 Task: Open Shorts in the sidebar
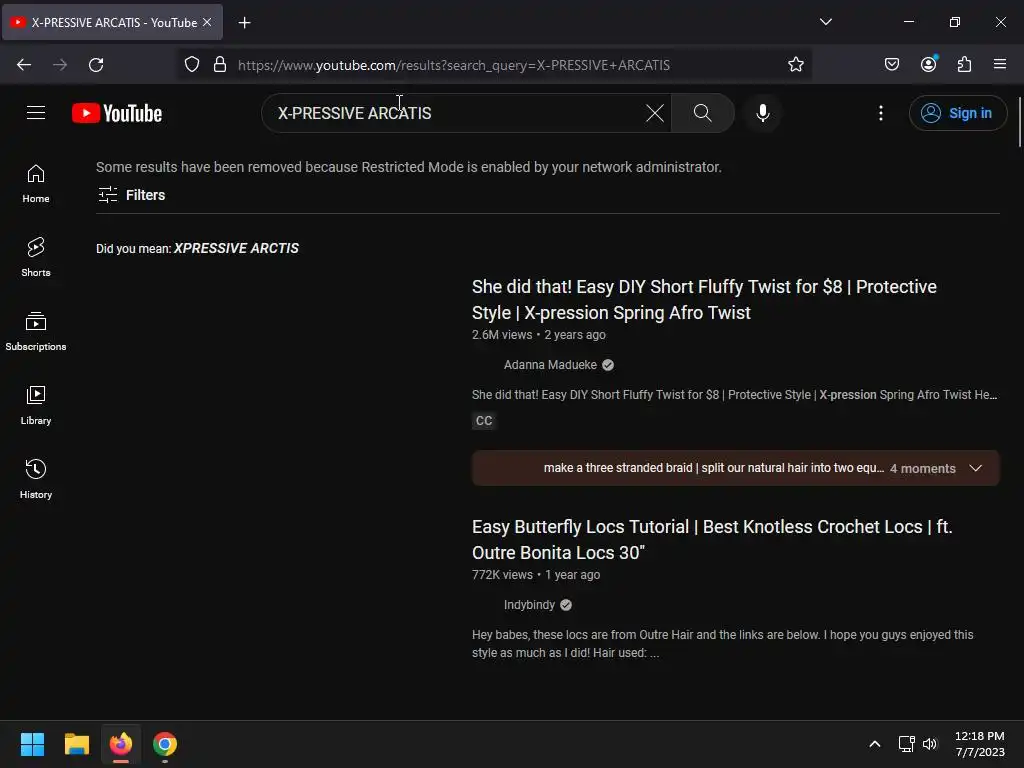[x=36, y=257]
